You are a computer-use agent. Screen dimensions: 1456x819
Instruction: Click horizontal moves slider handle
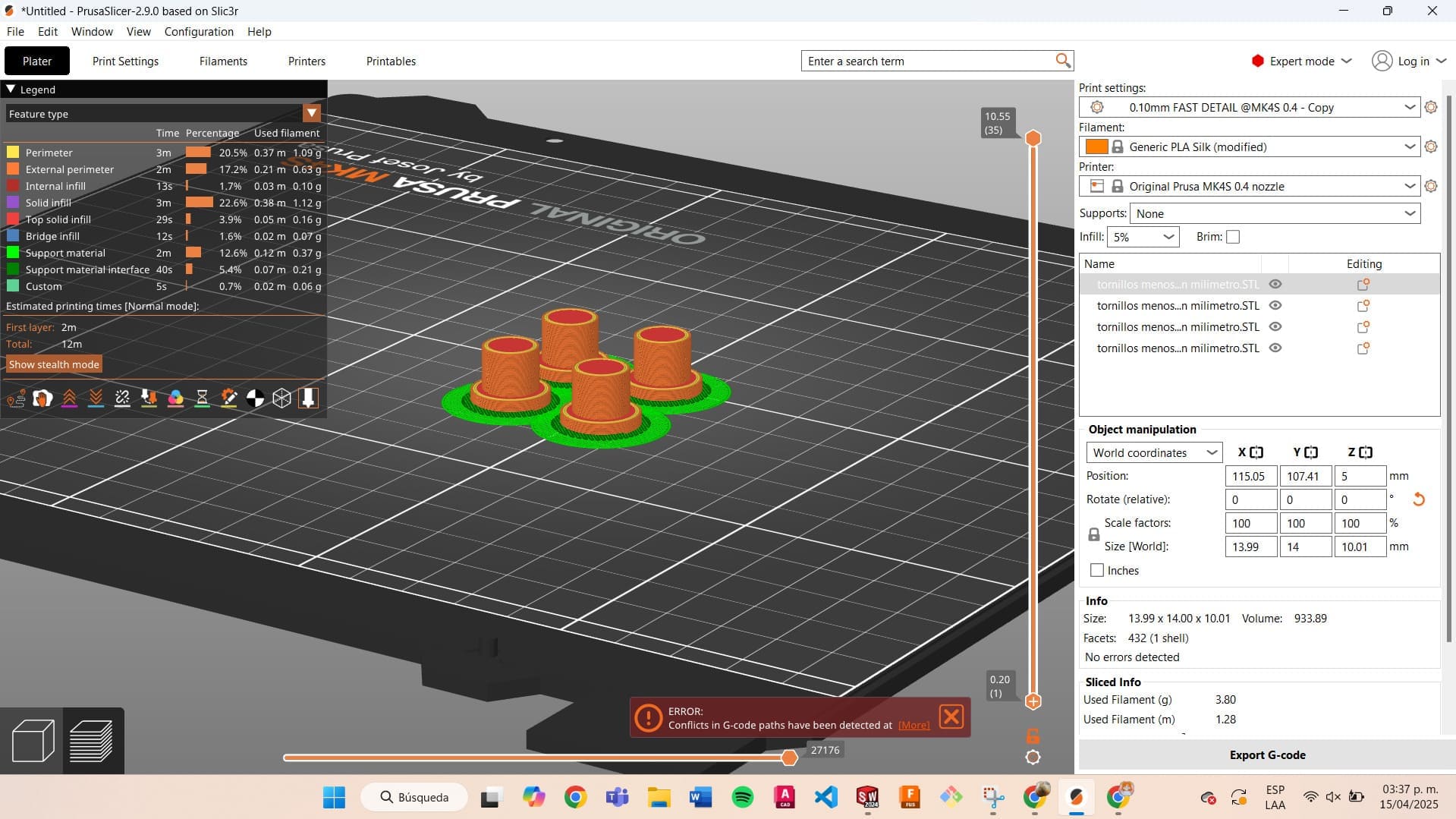point(789,758)
